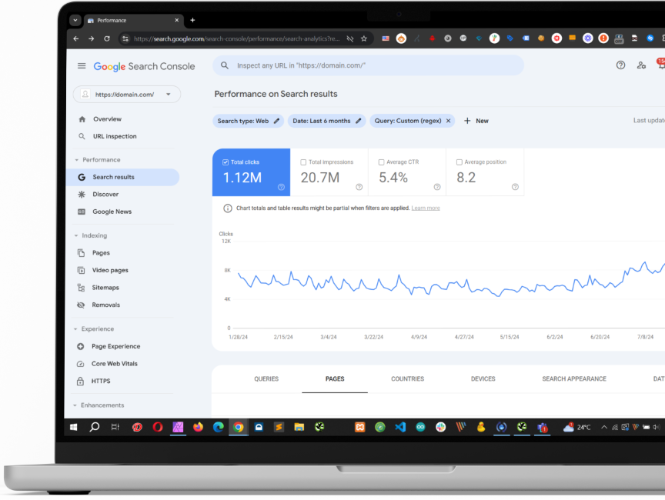Open the property selector dropdown
Screen dimensions: 665x500
pyautogui.click(x=127, y=94)
